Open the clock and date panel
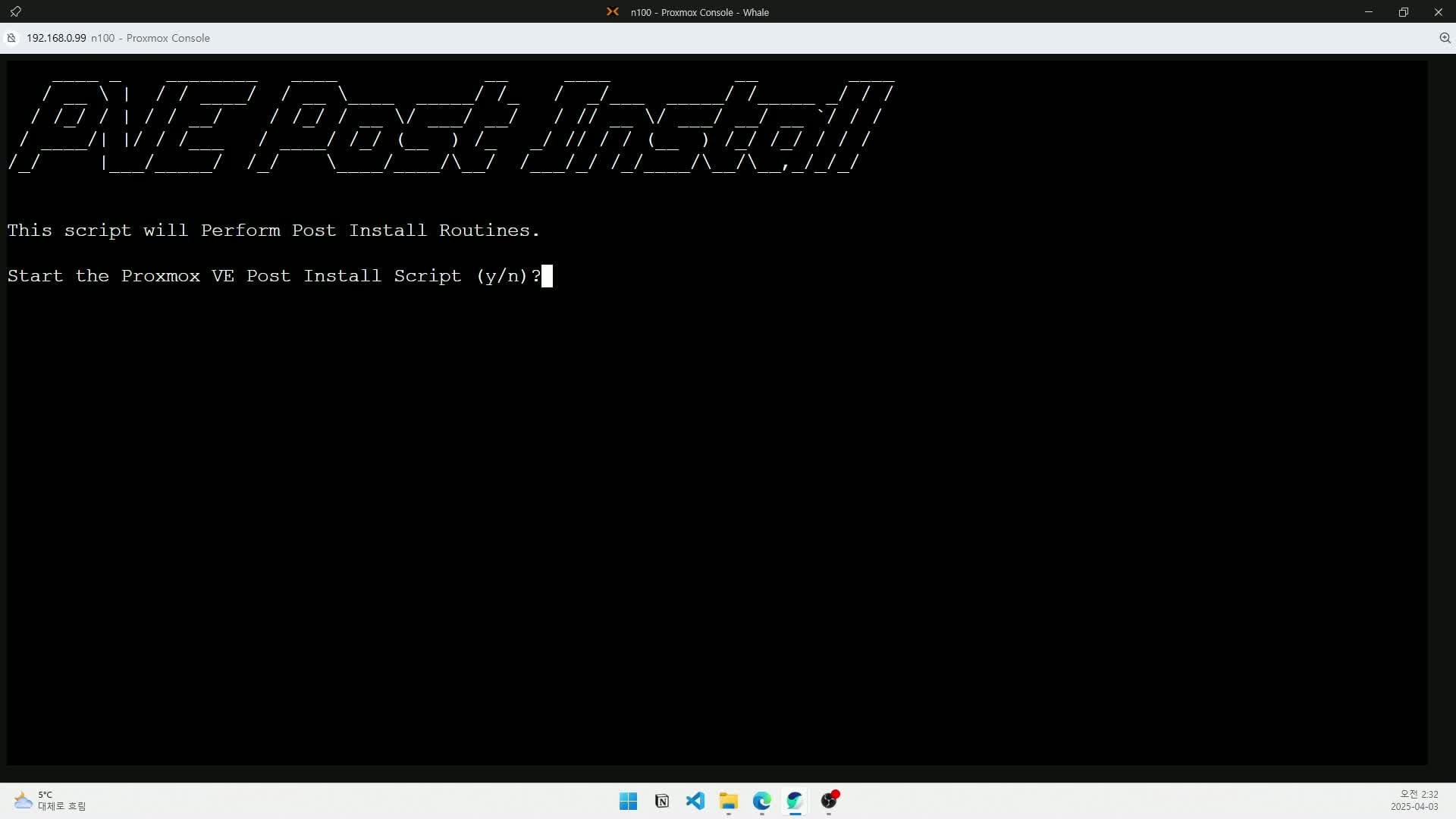 click(x=1414, y=801)
